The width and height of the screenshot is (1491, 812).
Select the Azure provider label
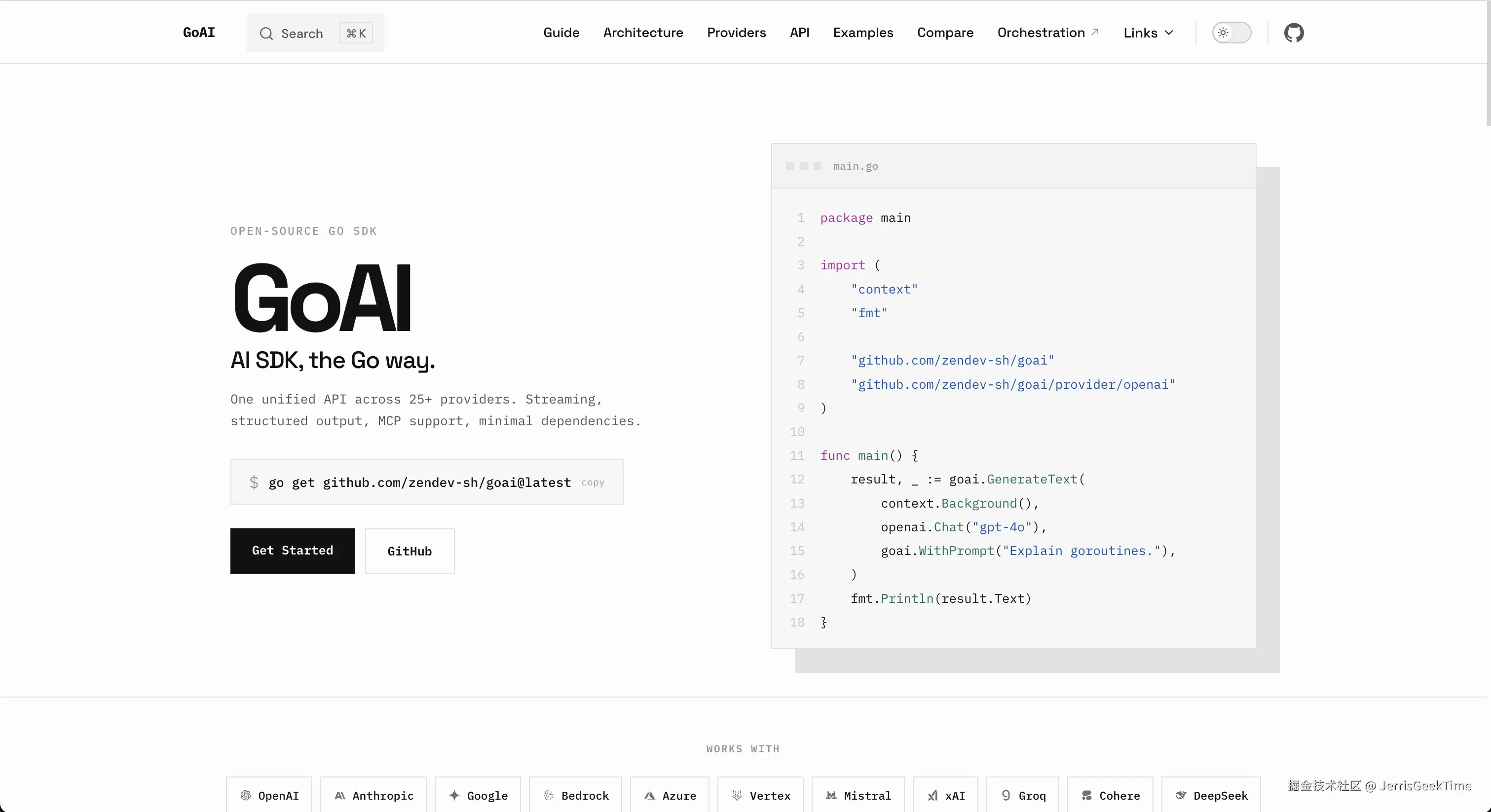point(679,796)
